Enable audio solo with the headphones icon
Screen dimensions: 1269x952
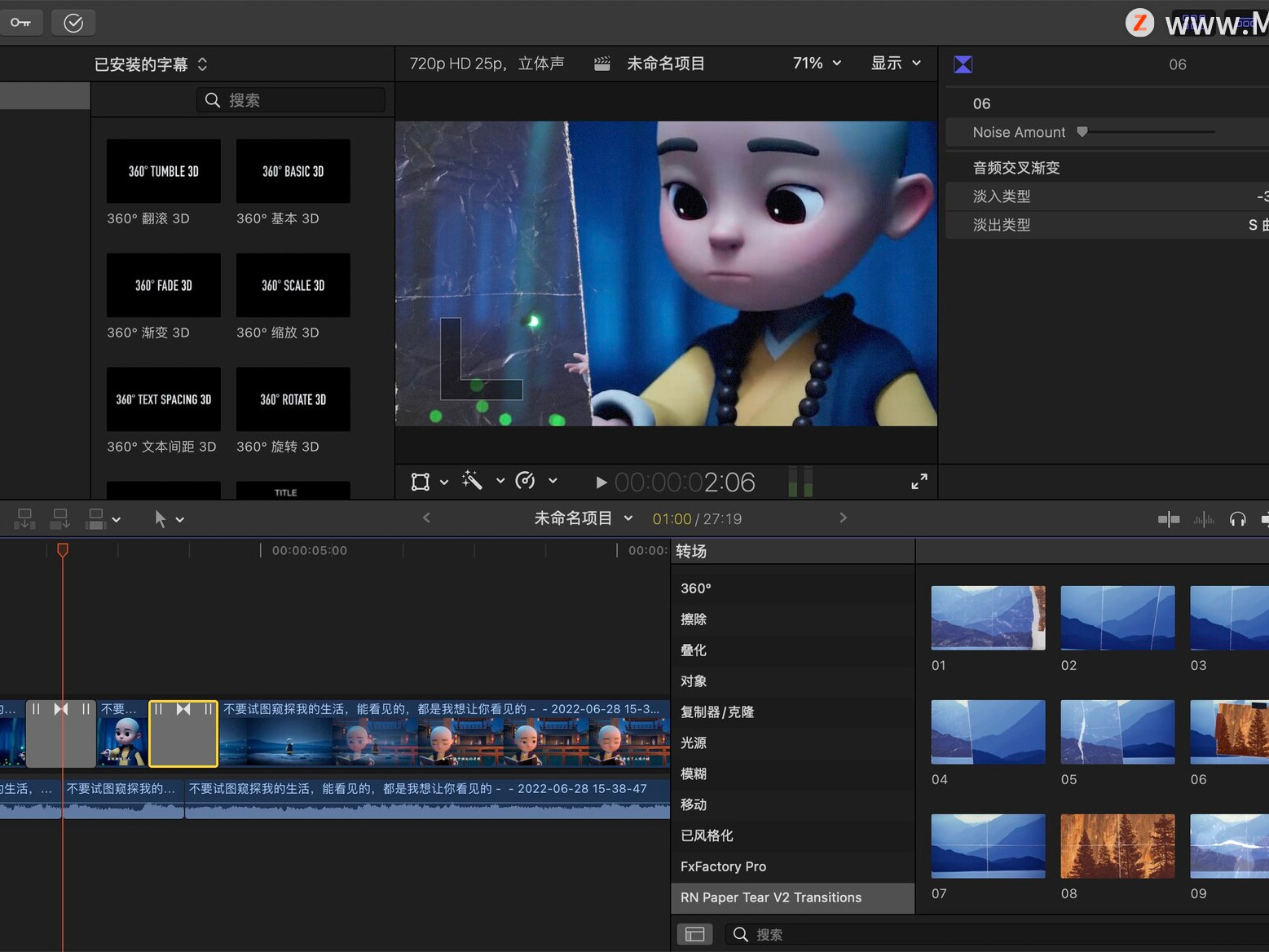pyautogui.click(x=1238, y=518)
